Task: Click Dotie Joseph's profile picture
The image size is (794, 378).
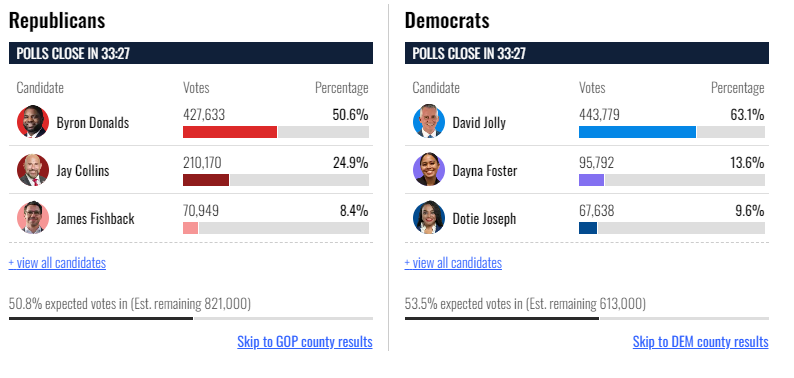Action: (x=429, y=218)
